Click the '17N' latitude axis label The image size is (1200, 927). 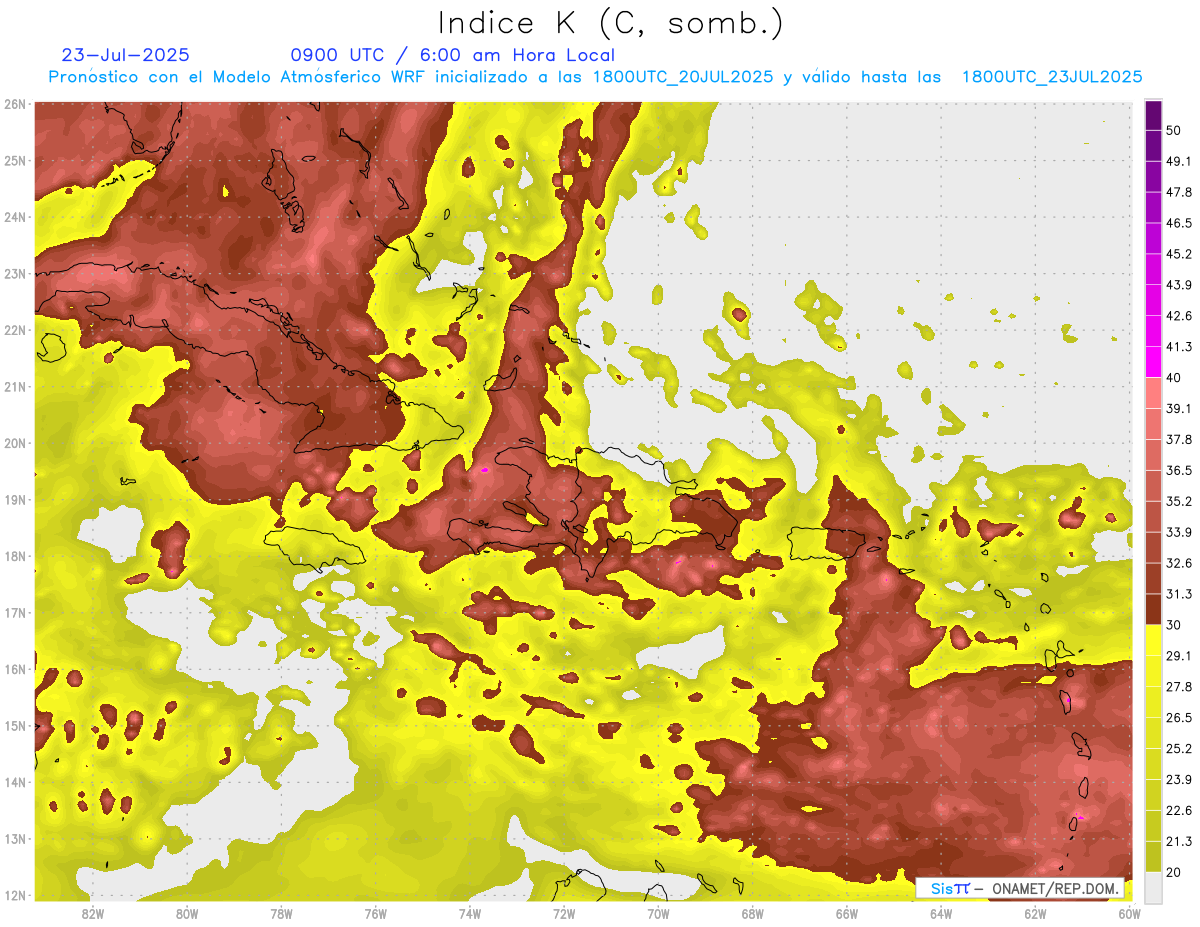point(14,612)
